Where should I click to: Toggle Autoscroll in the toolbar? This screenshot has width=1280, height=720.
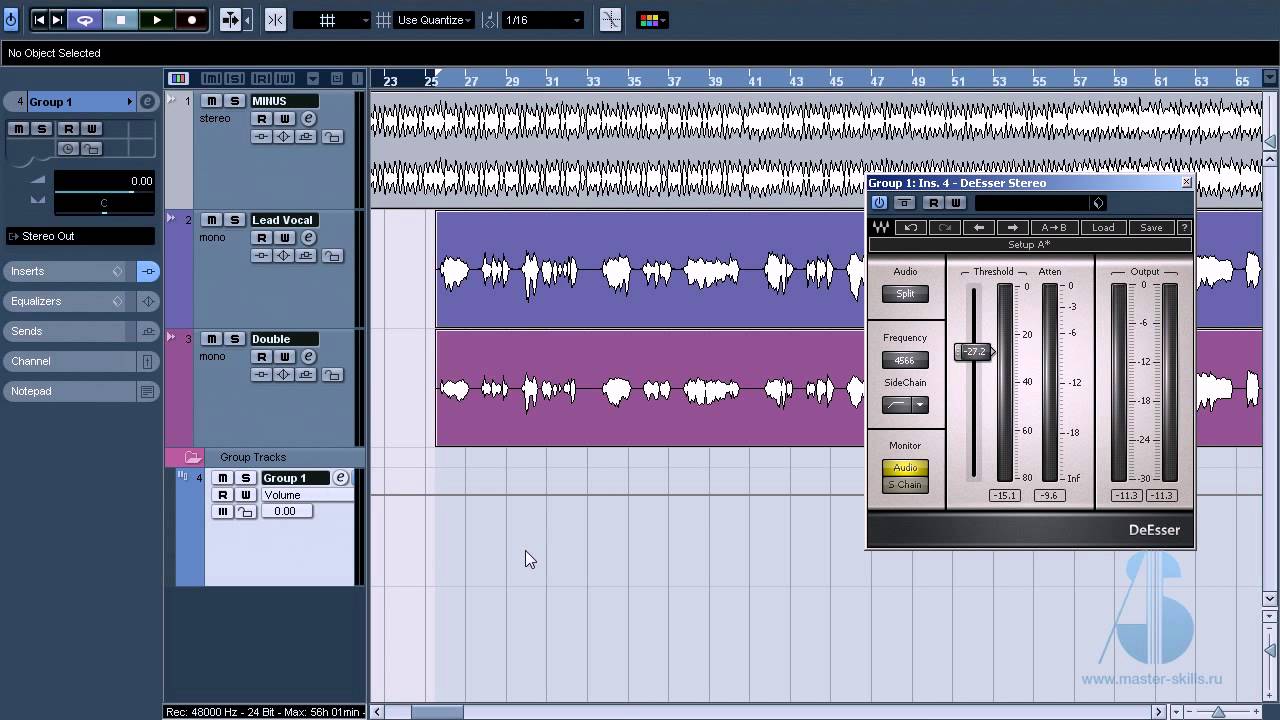[230, 20]
